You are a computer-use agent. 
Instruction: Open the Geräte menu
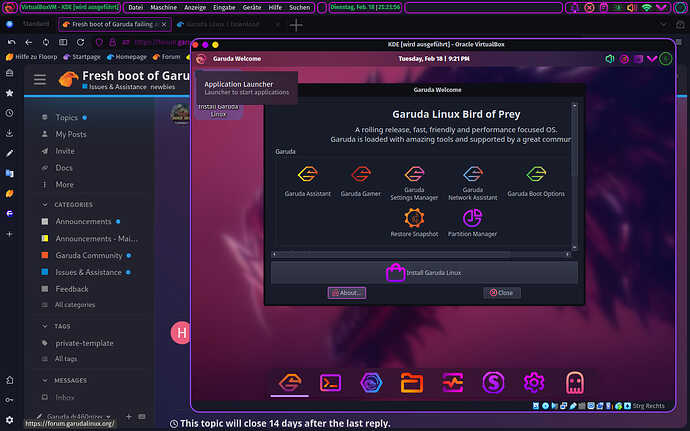click(x=252, y=7)
